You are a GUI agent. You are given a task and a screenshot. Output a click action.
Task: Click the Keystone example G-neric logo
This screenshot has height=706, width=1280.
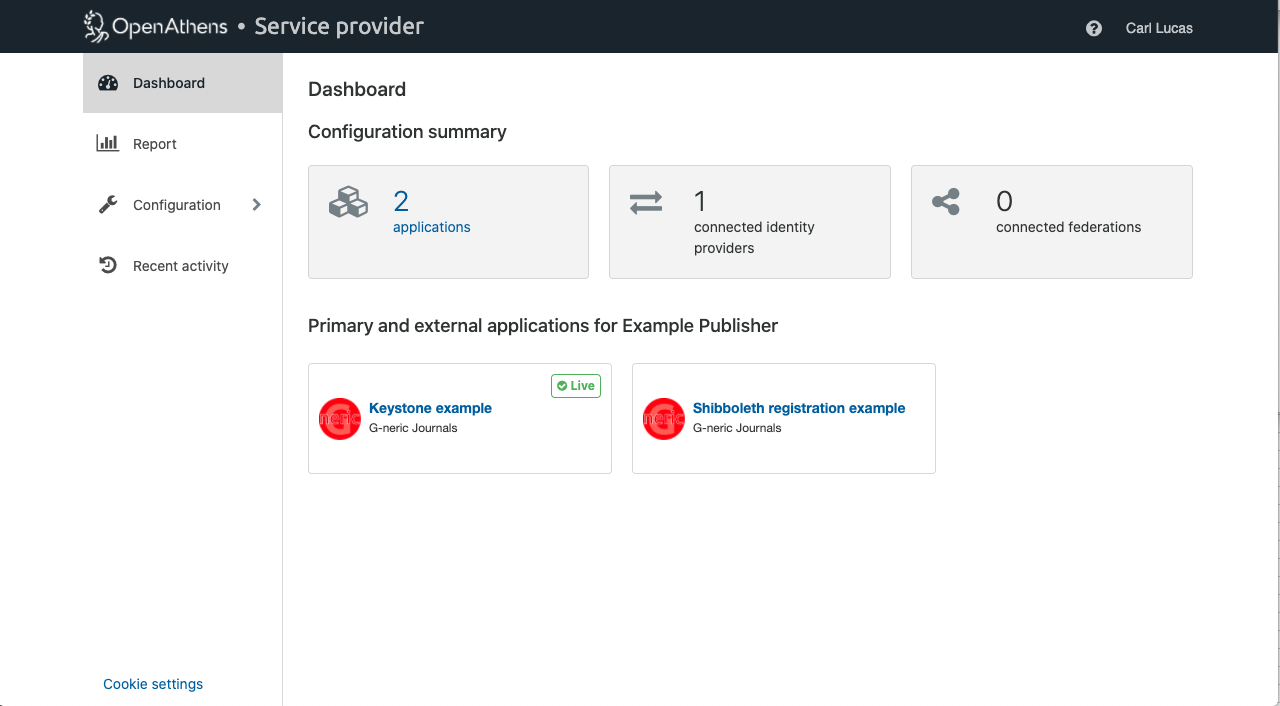[x=340, y=419]
